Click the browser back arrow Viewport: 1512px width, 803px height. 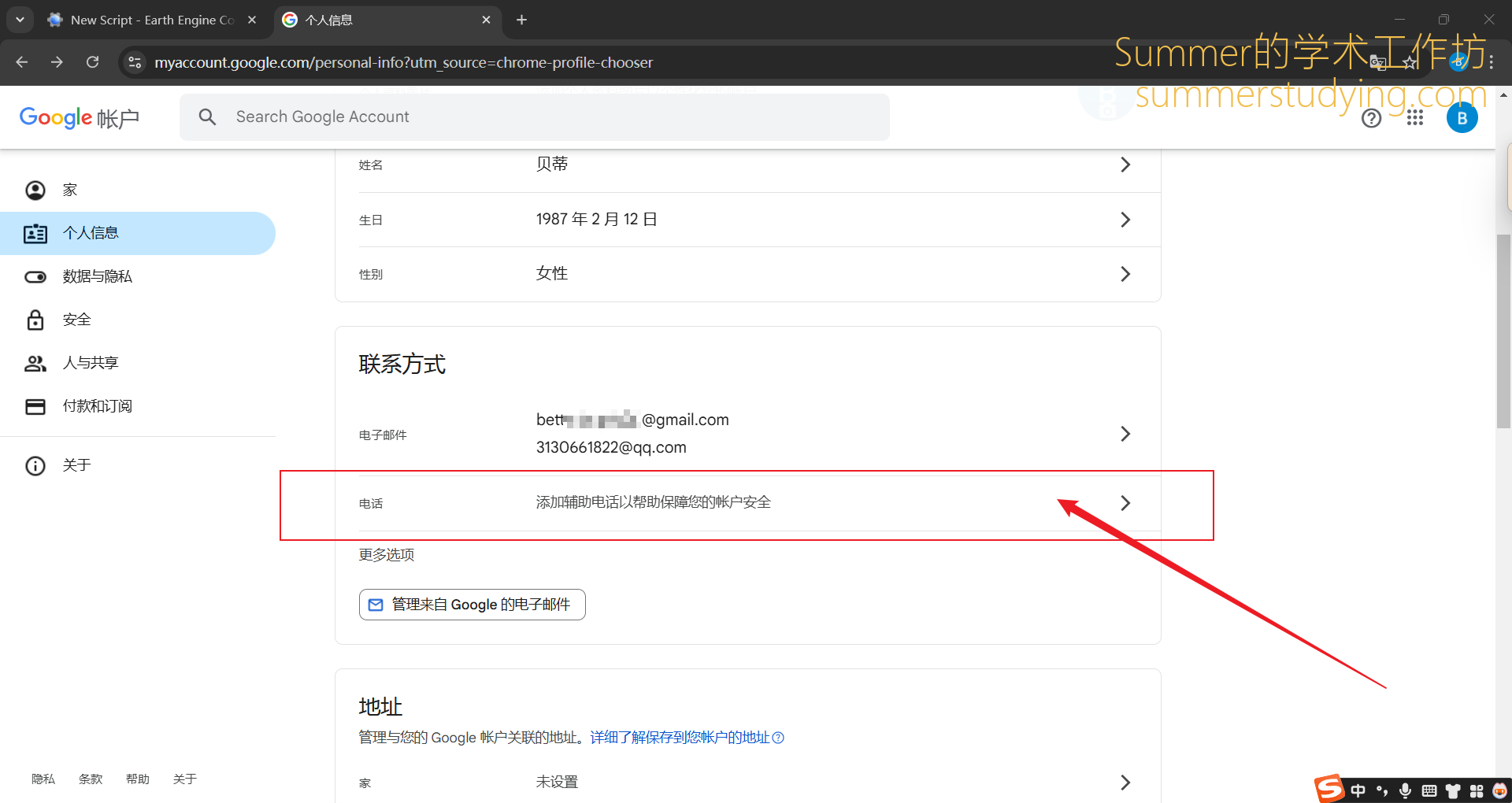pyautogui.click(x=22, y=62)
